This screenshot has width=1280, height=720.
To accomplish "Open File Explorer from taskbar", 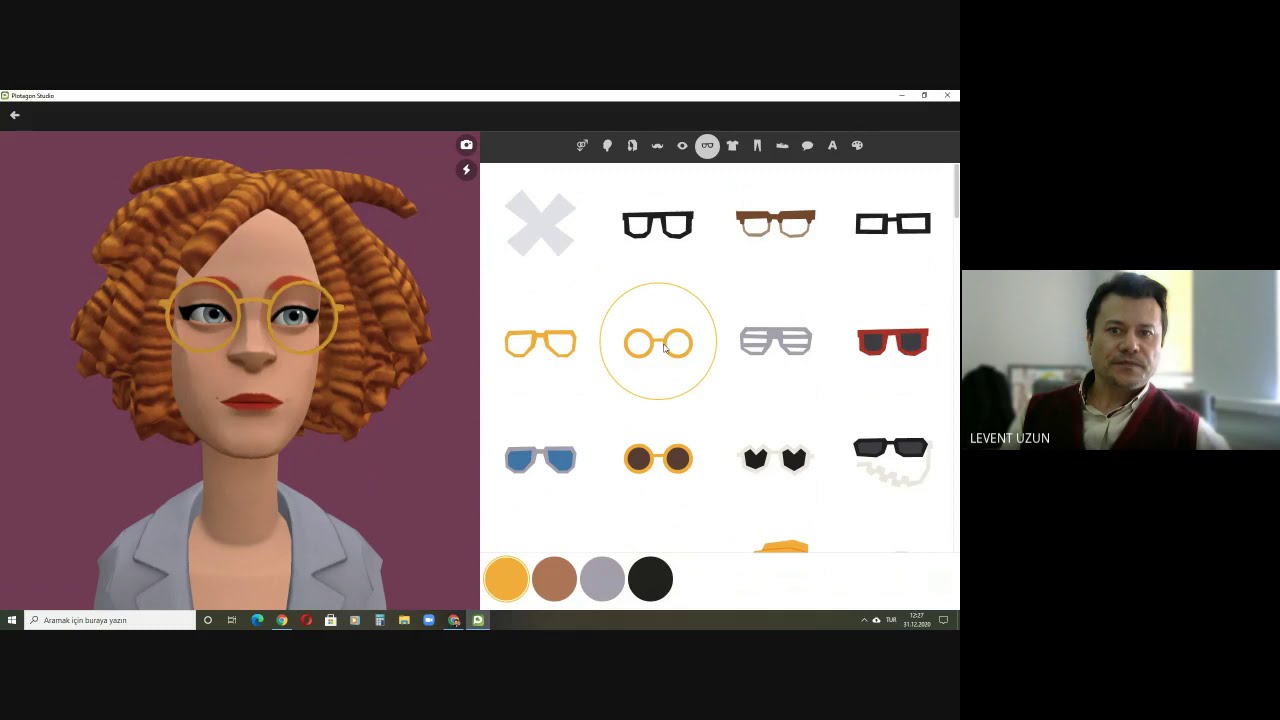I will 404,620.
